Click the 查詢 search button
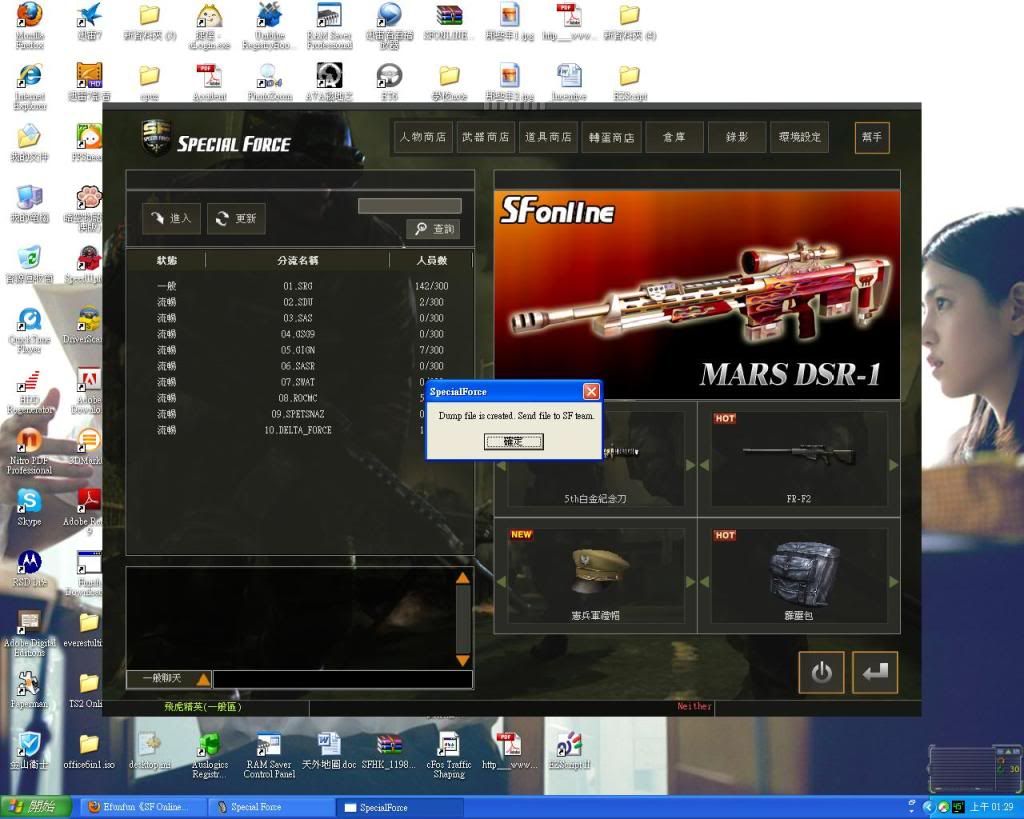The width and height of the screenshot is (1024, 819). (x=434, y=229)
